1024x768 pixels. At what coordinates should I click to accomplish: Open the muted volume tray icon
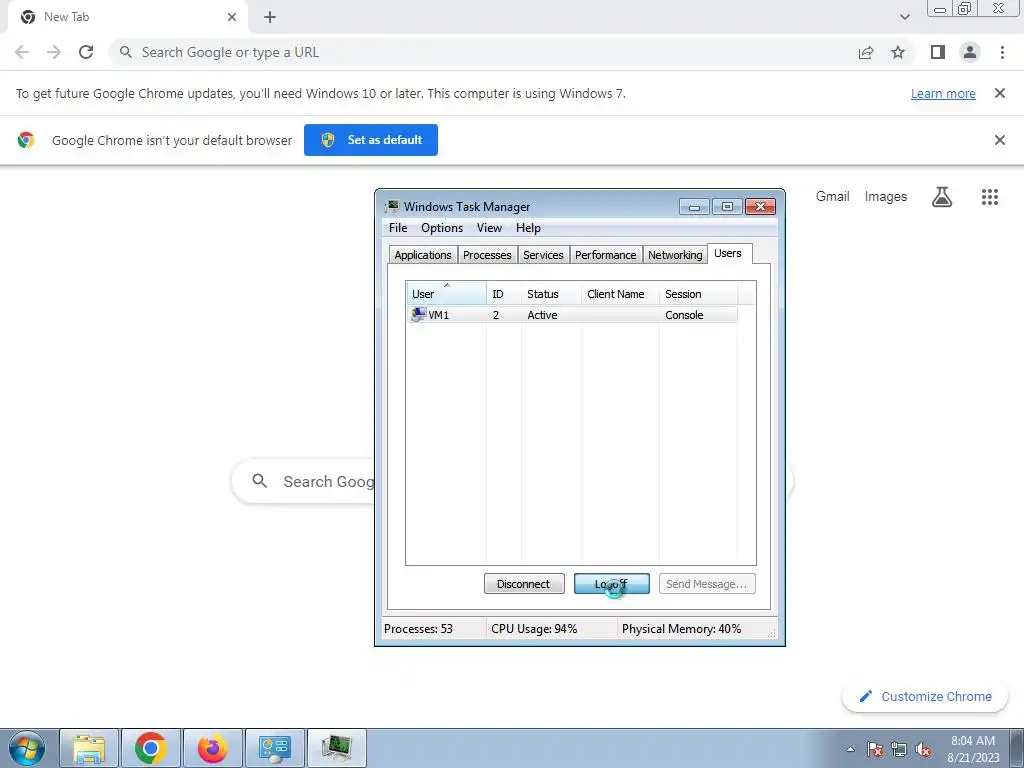(923, 749)
